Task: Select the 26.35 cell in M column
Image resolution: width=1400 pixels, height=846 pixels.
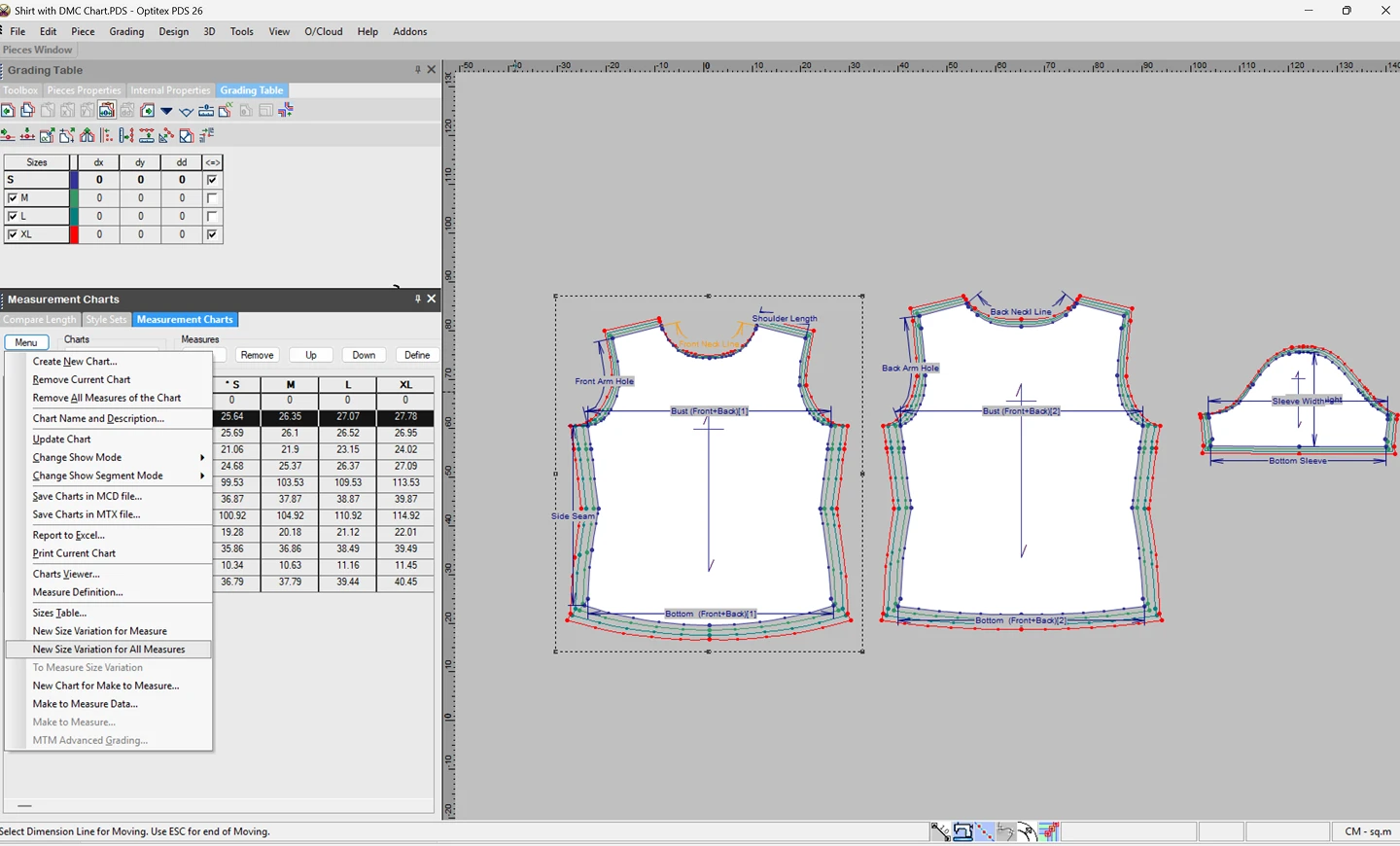Action: (290, 417)
